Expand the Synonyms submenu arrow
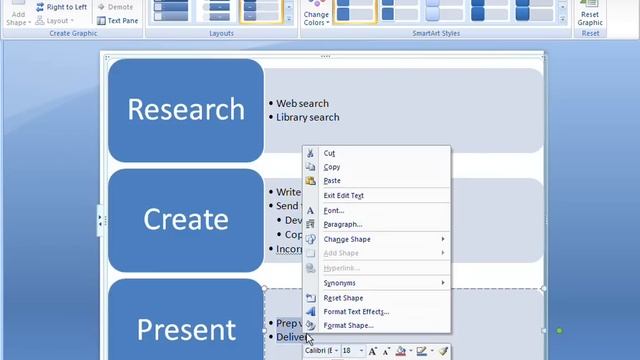The image size is (640, 360). (x=443, y=283)
